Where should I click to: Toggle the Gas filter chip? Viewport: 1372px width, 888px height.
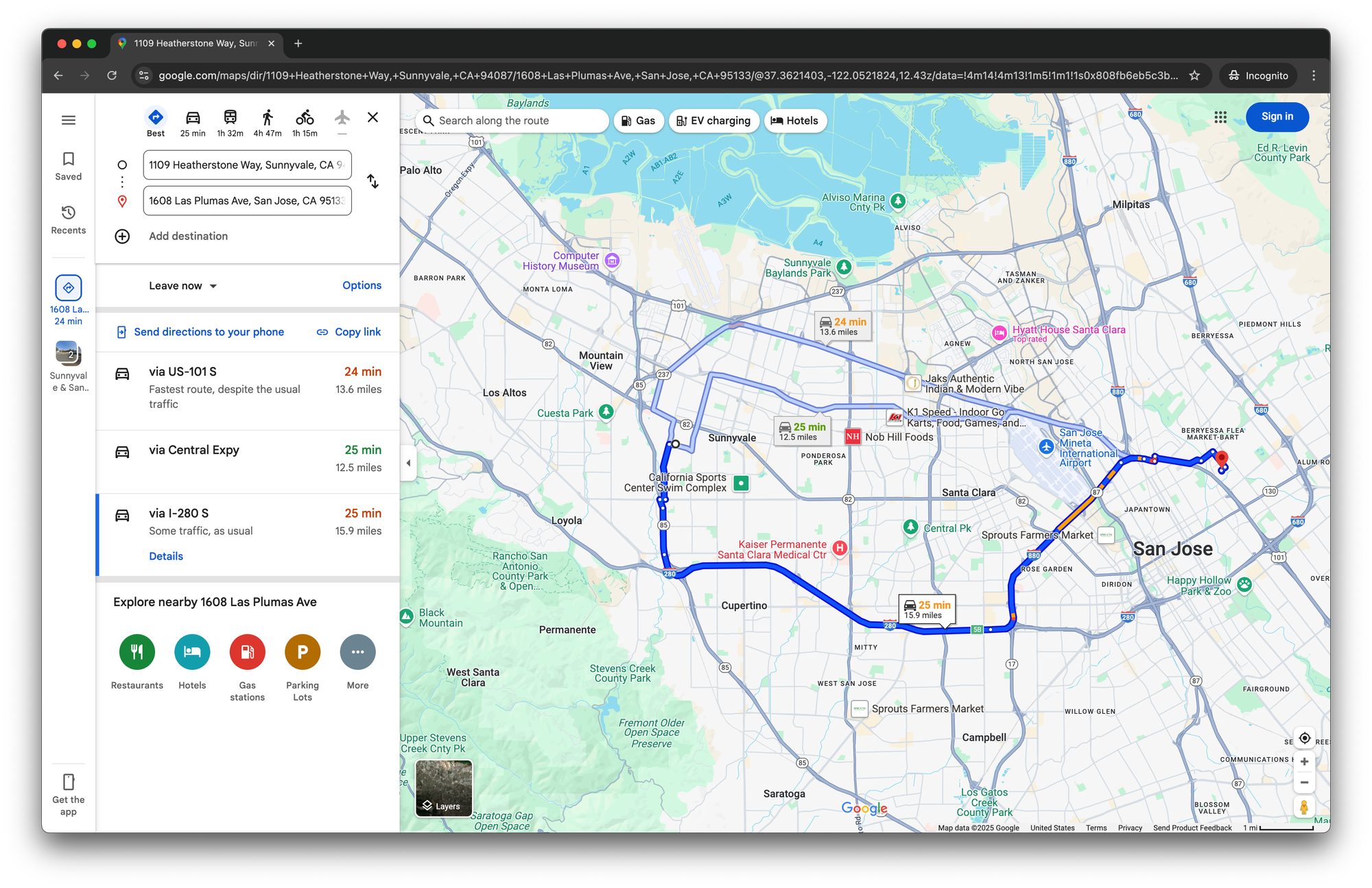click(x=638, y=121)
